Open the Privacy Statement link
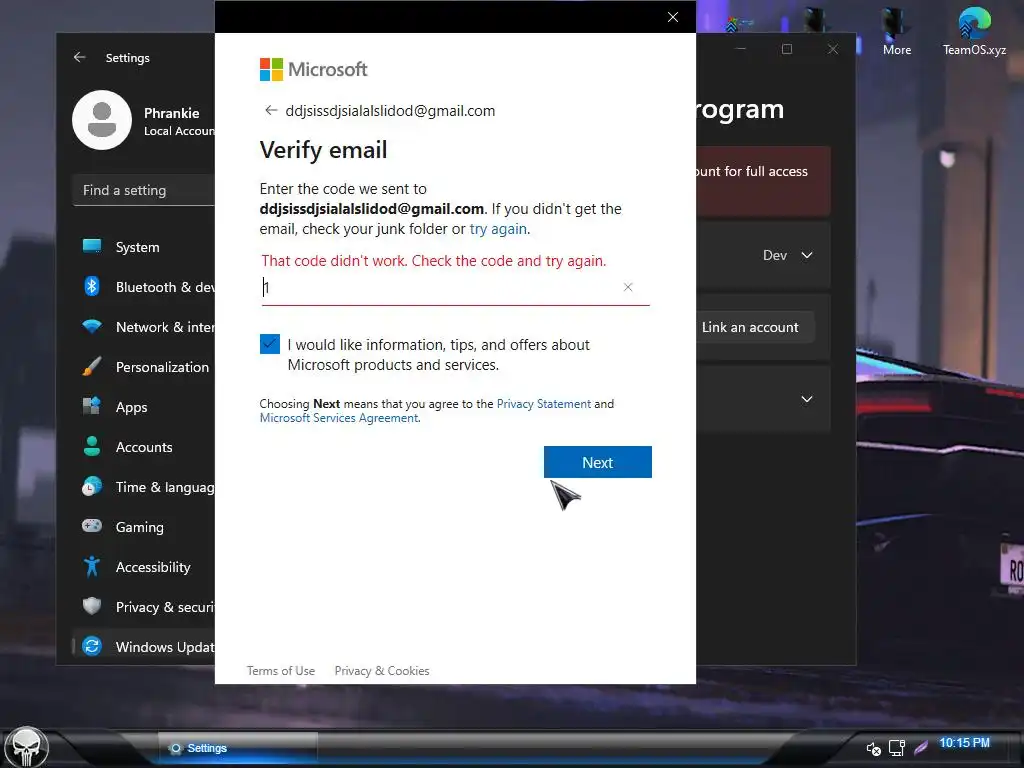The image size is (1024, 768). 543,404
